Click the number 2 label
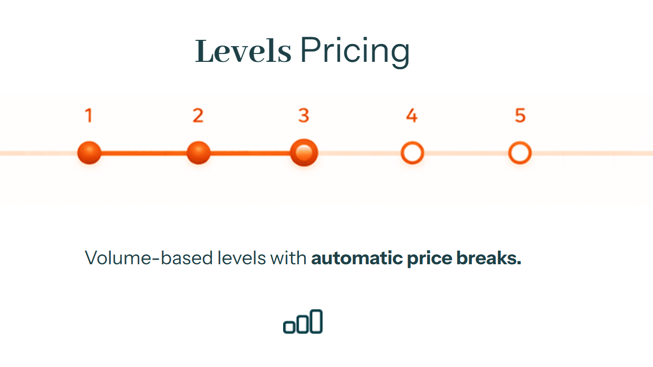Image resolution: width=653 pixels, height=367 pixels. 198,116
